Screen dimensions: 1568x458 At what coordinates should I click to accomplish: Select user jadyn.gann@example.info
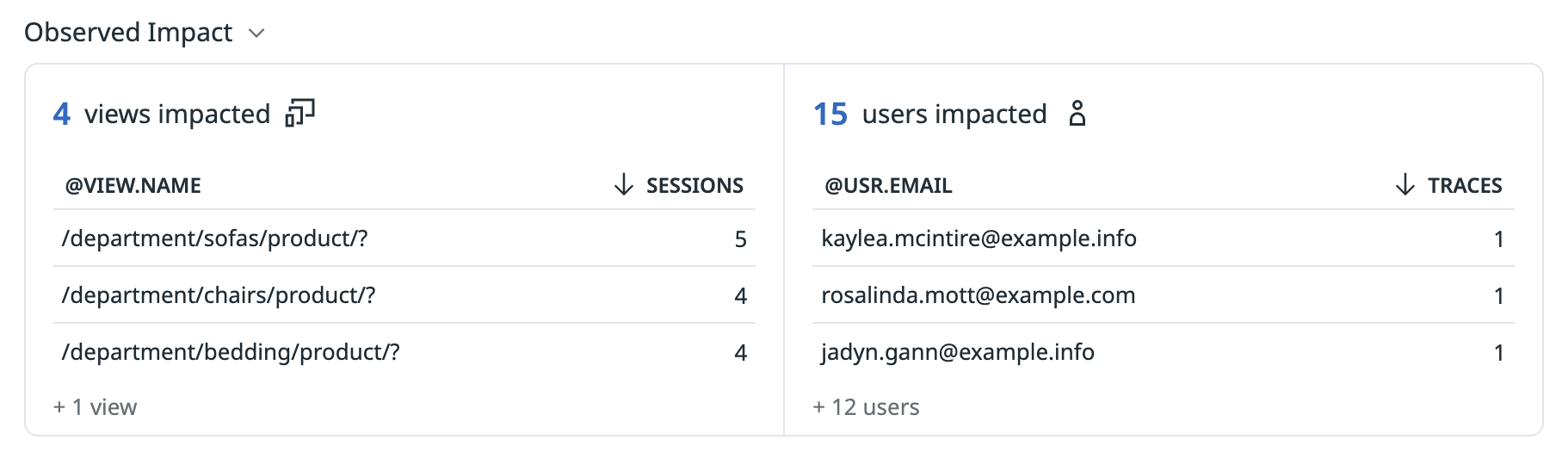(x=957, y=352)
